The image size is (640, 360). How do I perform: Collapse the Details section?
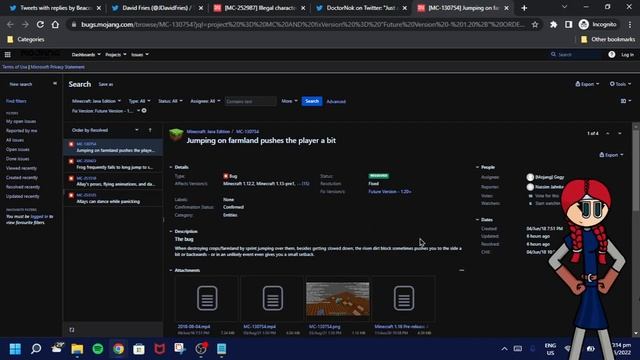[x=171, y=167]
